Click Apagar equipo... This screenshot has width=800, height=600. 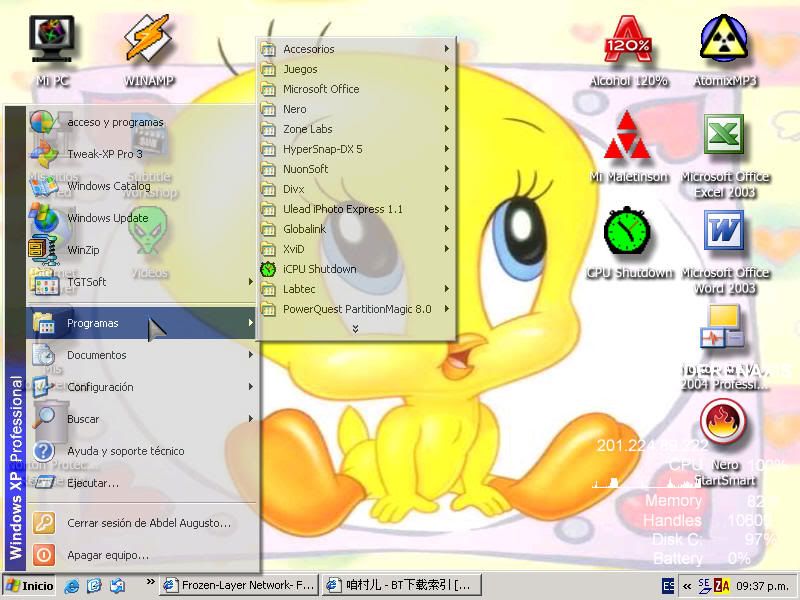tap(141, 555)
